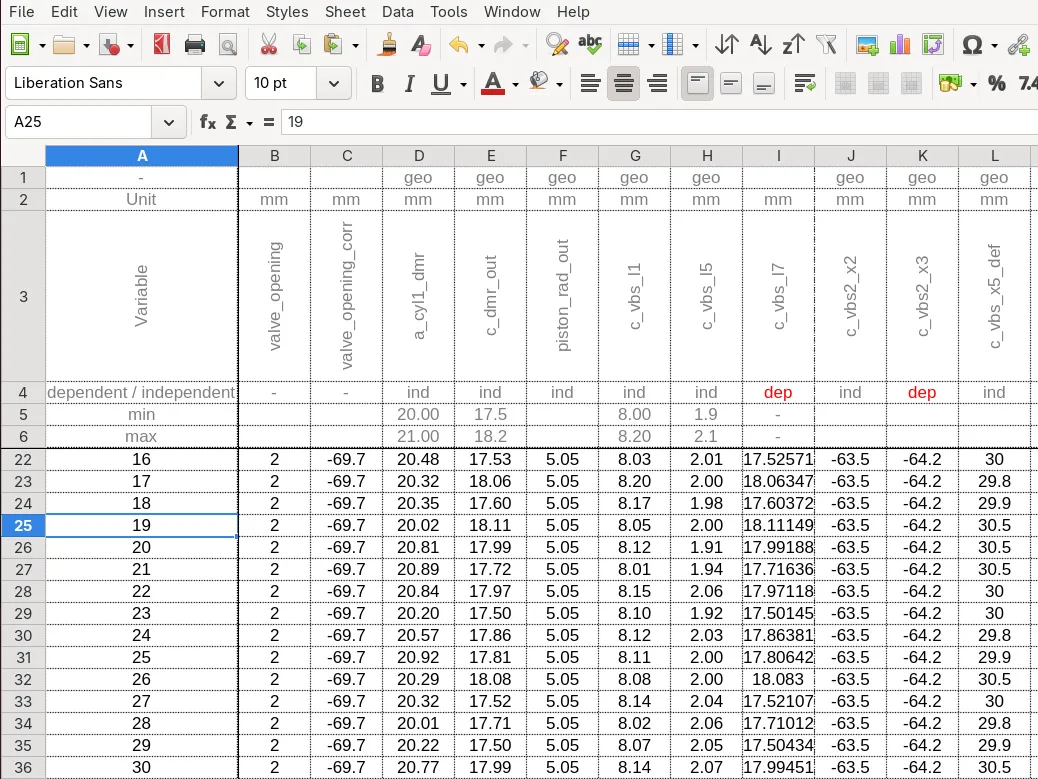Toggle bold formatting
This screenshot has height=779, width=1038.
tap(377, 84)
